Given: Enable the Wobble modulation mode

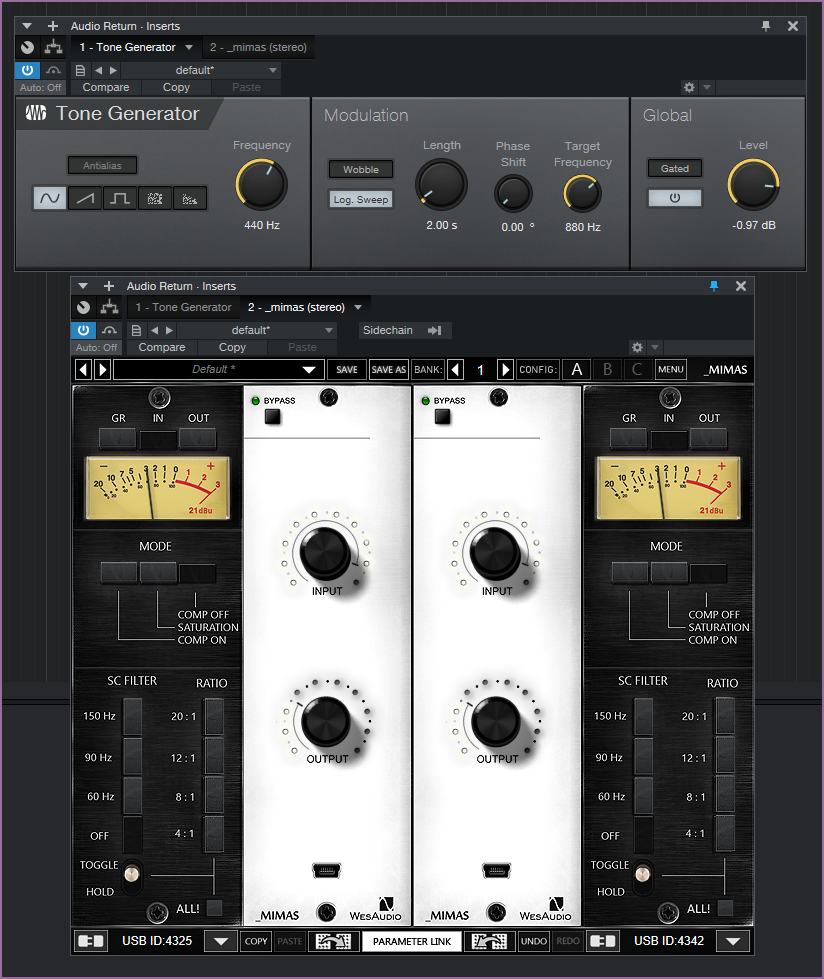Looking at the screenshot, I should (x=361, y=170).
